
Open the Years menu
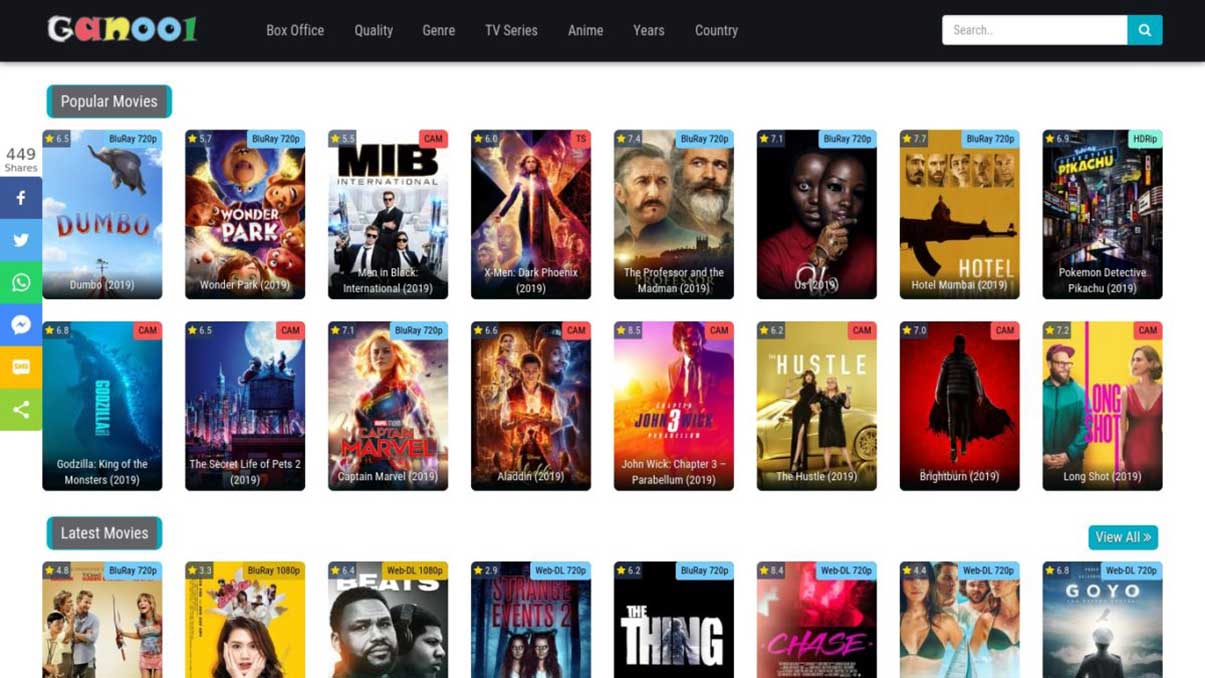[648, 30]
